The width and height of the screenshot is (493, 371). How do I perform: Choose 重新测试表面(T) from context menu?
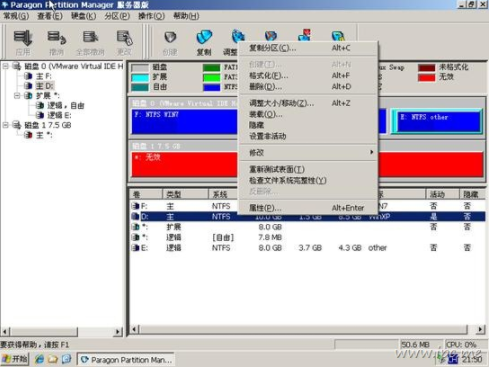click(x=308, y=169)
